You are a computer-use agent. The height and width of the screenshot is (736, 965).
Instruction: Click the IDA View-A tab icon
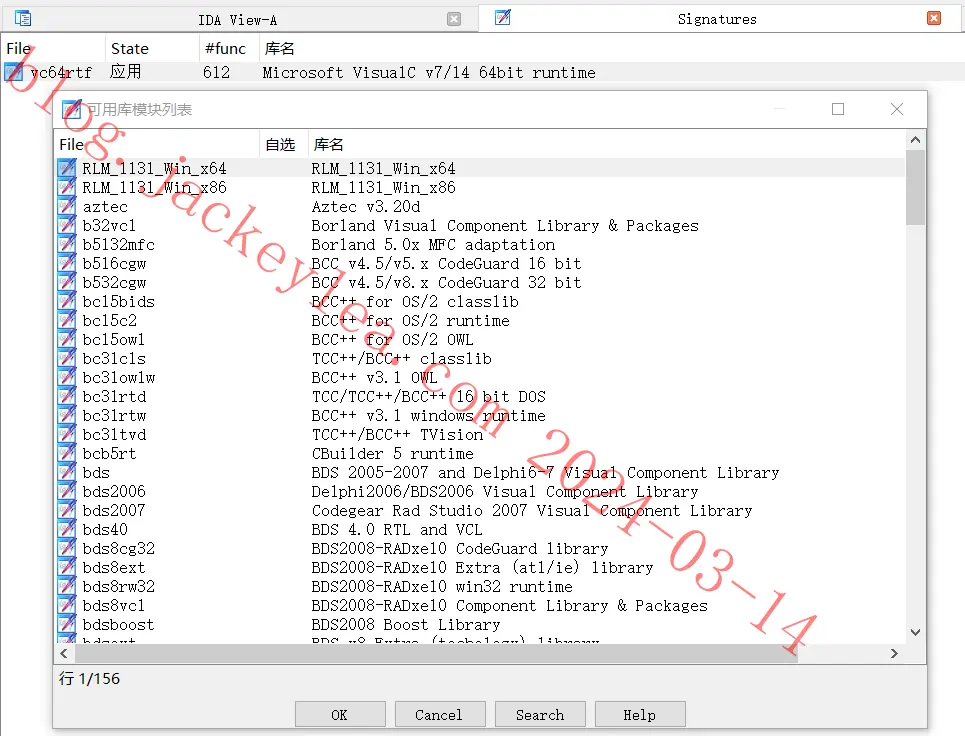[x=23, y=18]
